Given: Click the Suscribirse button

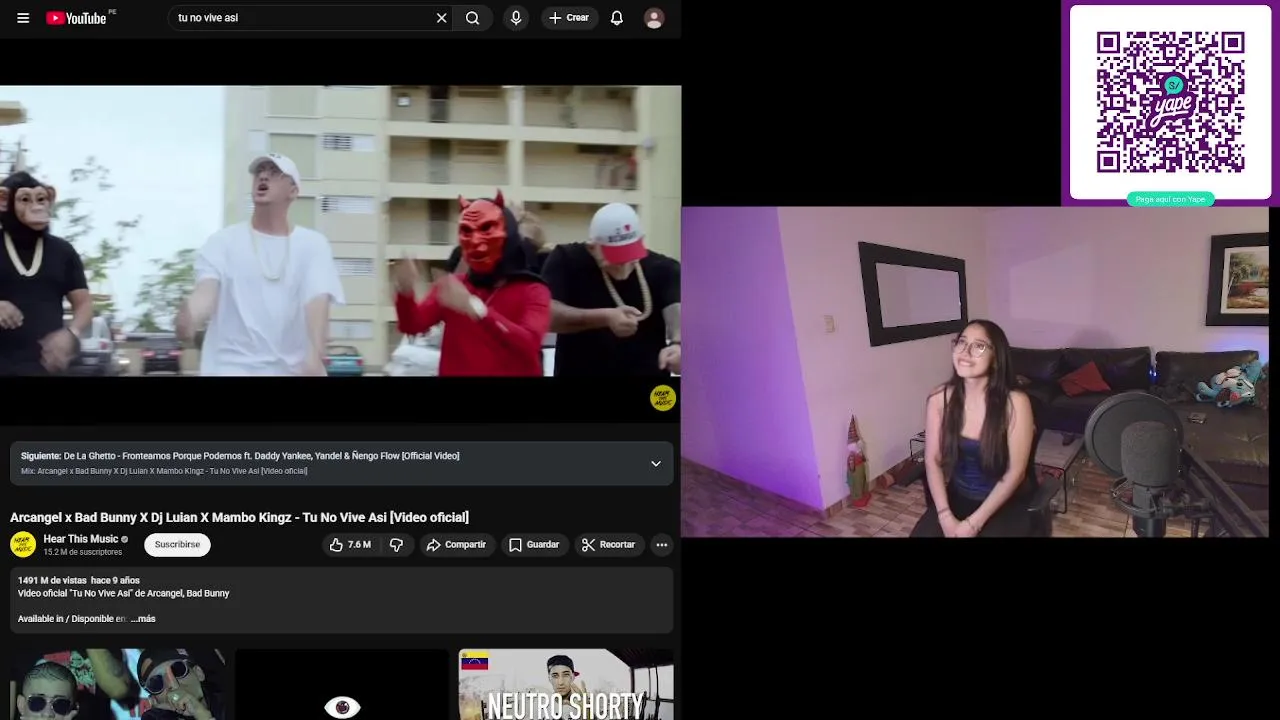Looking at the screenshot, I should pyautogui.click(x=177, y=545).
